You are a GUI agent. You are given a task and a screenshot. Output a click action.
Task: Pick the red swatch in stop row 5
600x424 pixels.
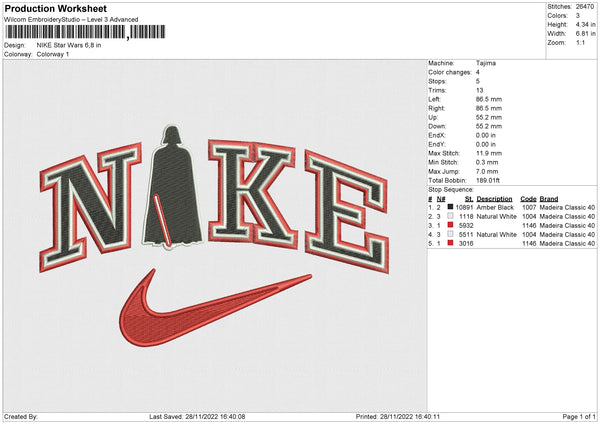[450, 243]
